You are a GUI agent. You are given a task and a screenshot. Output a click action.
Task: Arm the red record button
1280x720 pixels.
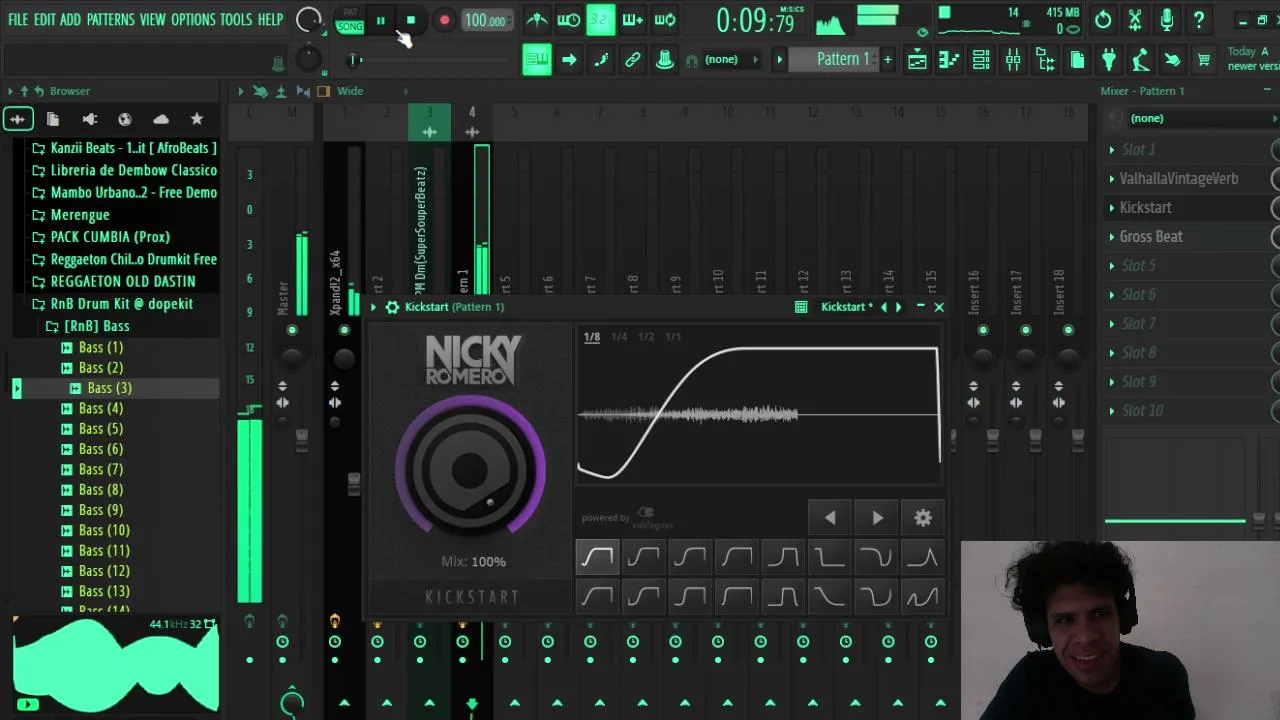pyautogui.click(x=444, y=20)
